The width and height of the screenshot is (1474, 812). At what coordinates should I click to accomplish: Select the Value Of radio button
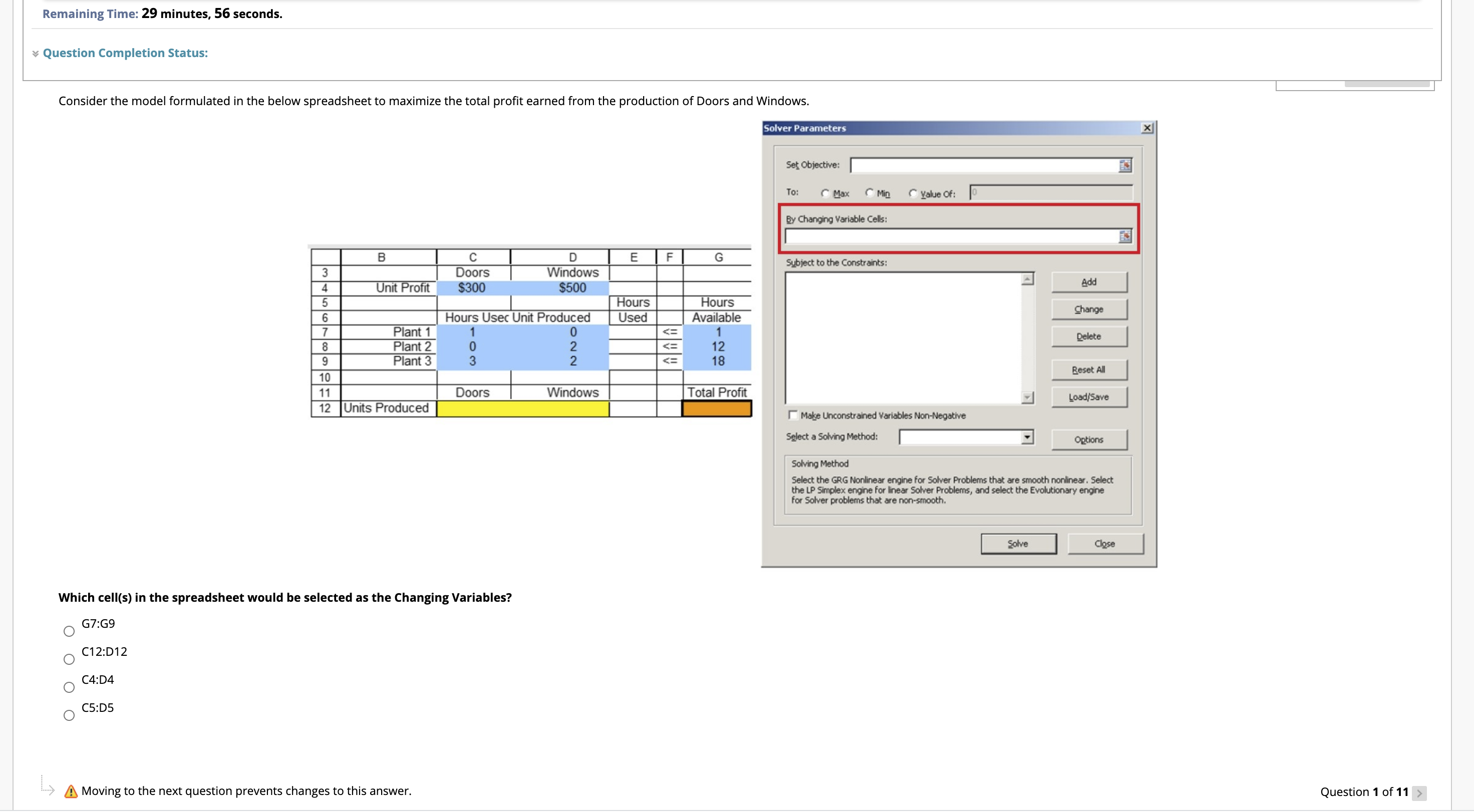913,193
